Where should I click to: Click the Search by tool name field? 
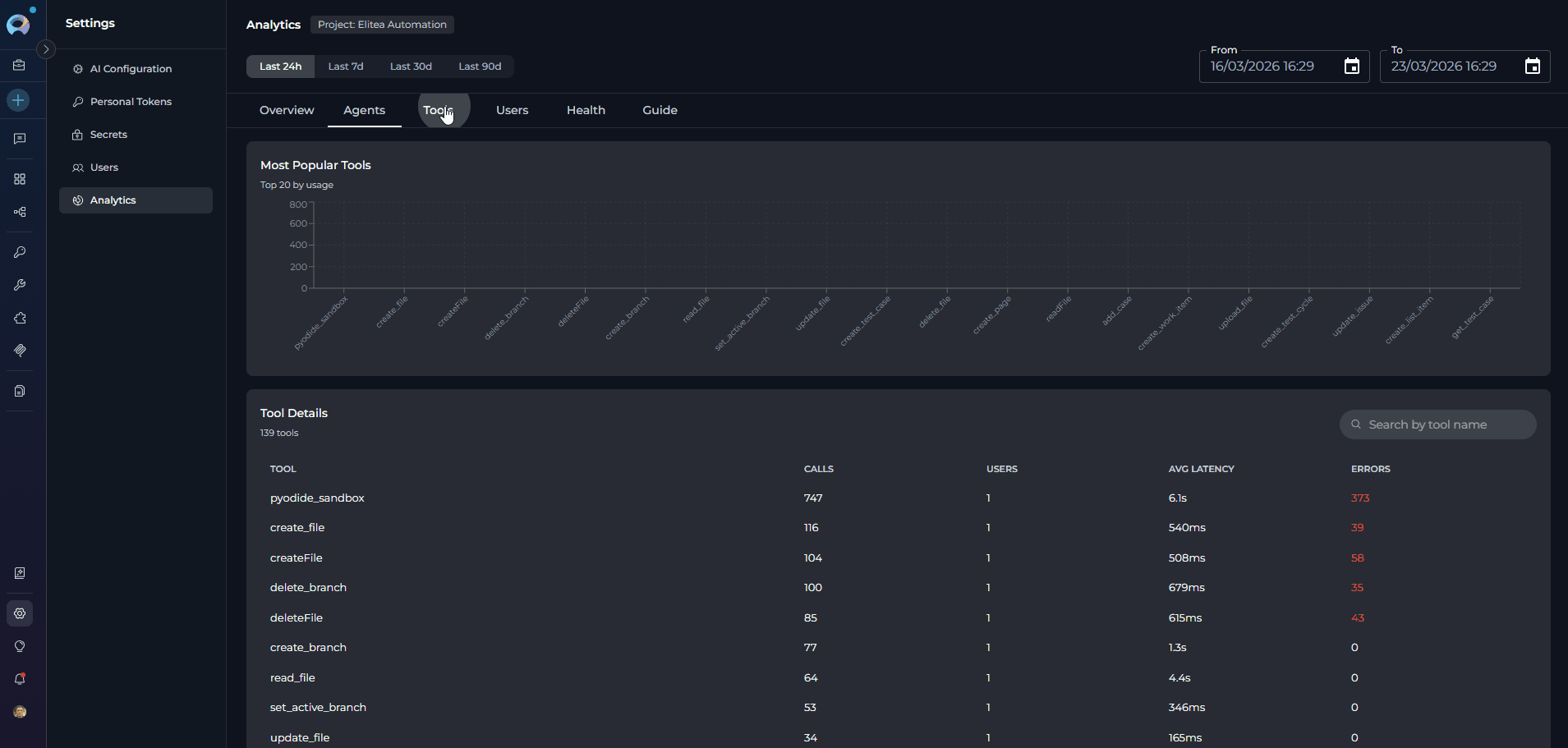click(x=1437, y=424)
